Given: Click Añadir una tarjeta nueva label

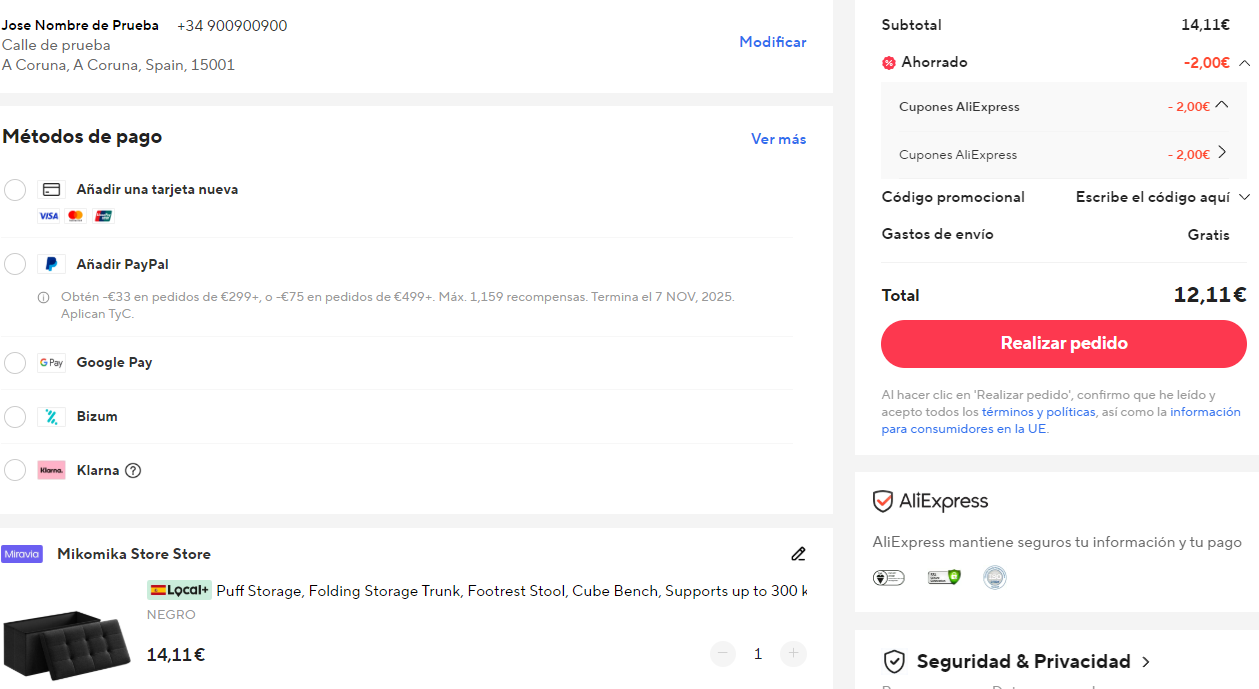Looking at the screenshot, I should point(157,190).
